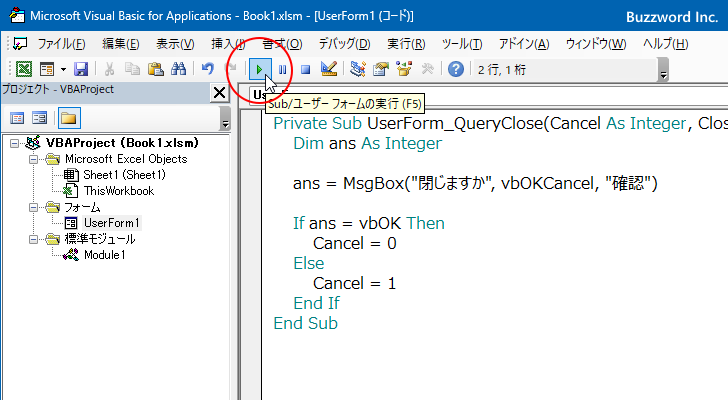Open VBA Help question mark icon
The image size is (728, 400).
(x=456, y=70)
